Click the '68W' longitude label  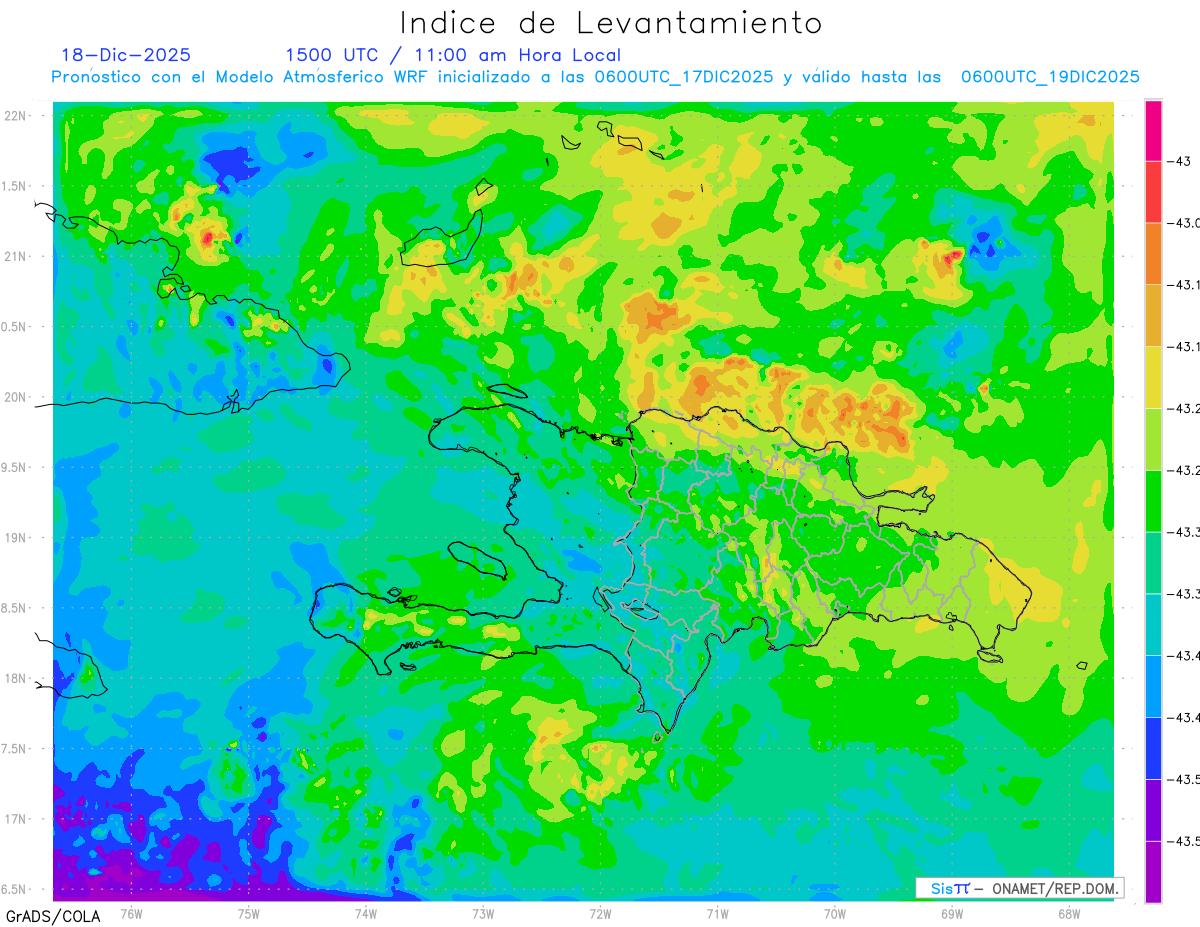(1069, 913)
